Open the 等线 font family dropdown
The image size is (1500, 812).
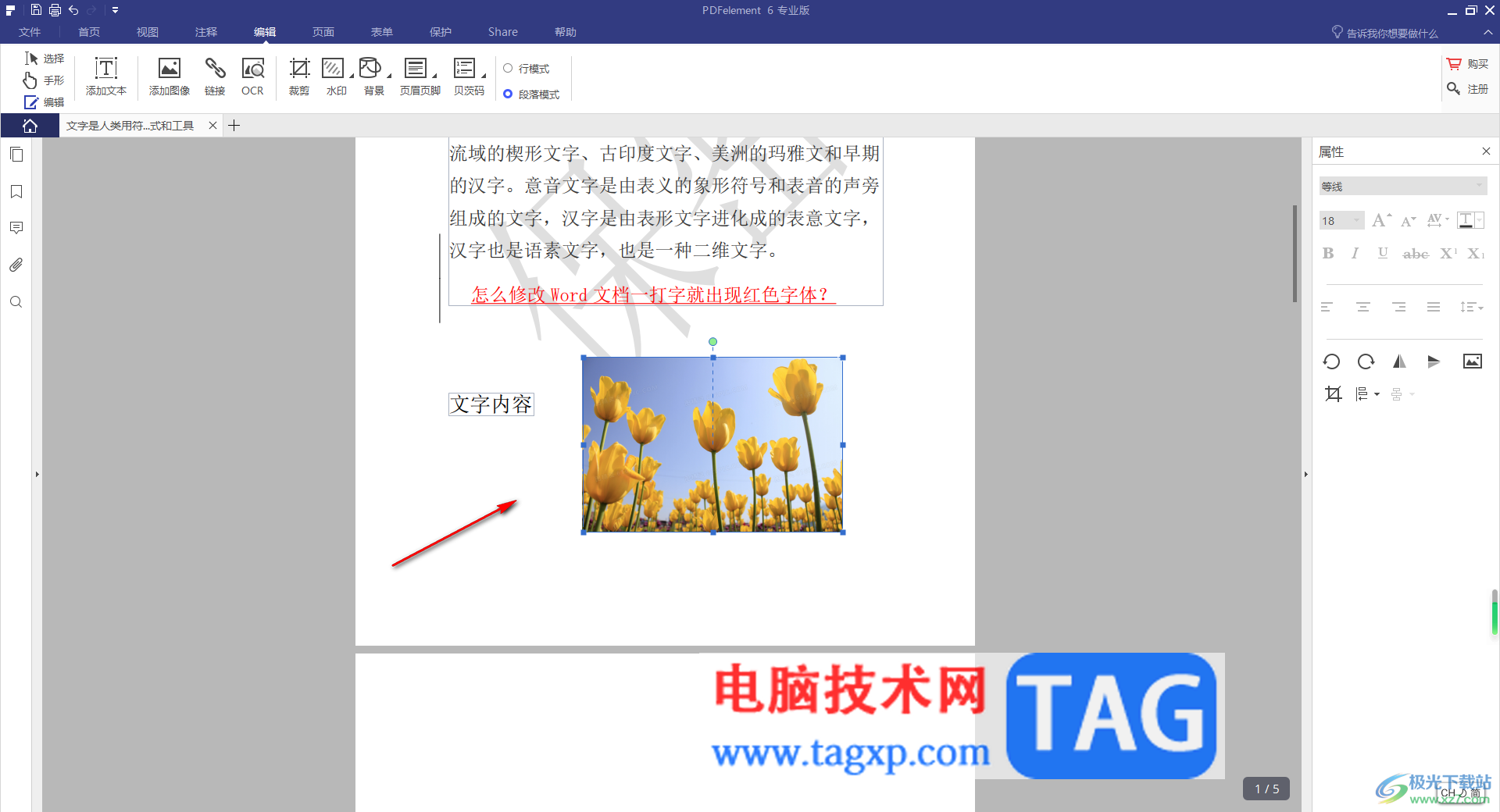(x=1402, y=187)
